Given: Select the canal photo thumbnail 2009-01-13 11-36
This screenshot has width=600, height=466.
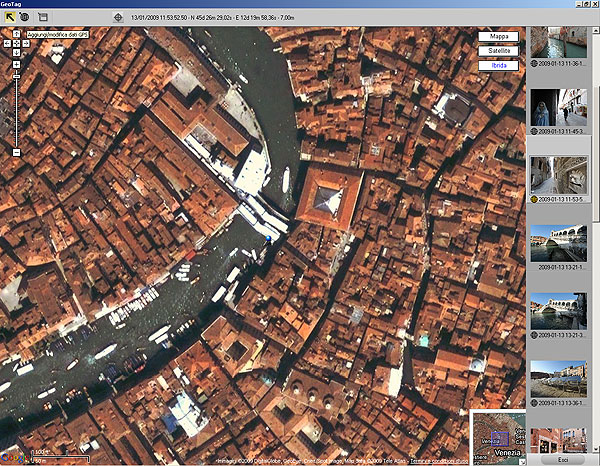Looking at the screenshot, I should click(559, 42).
